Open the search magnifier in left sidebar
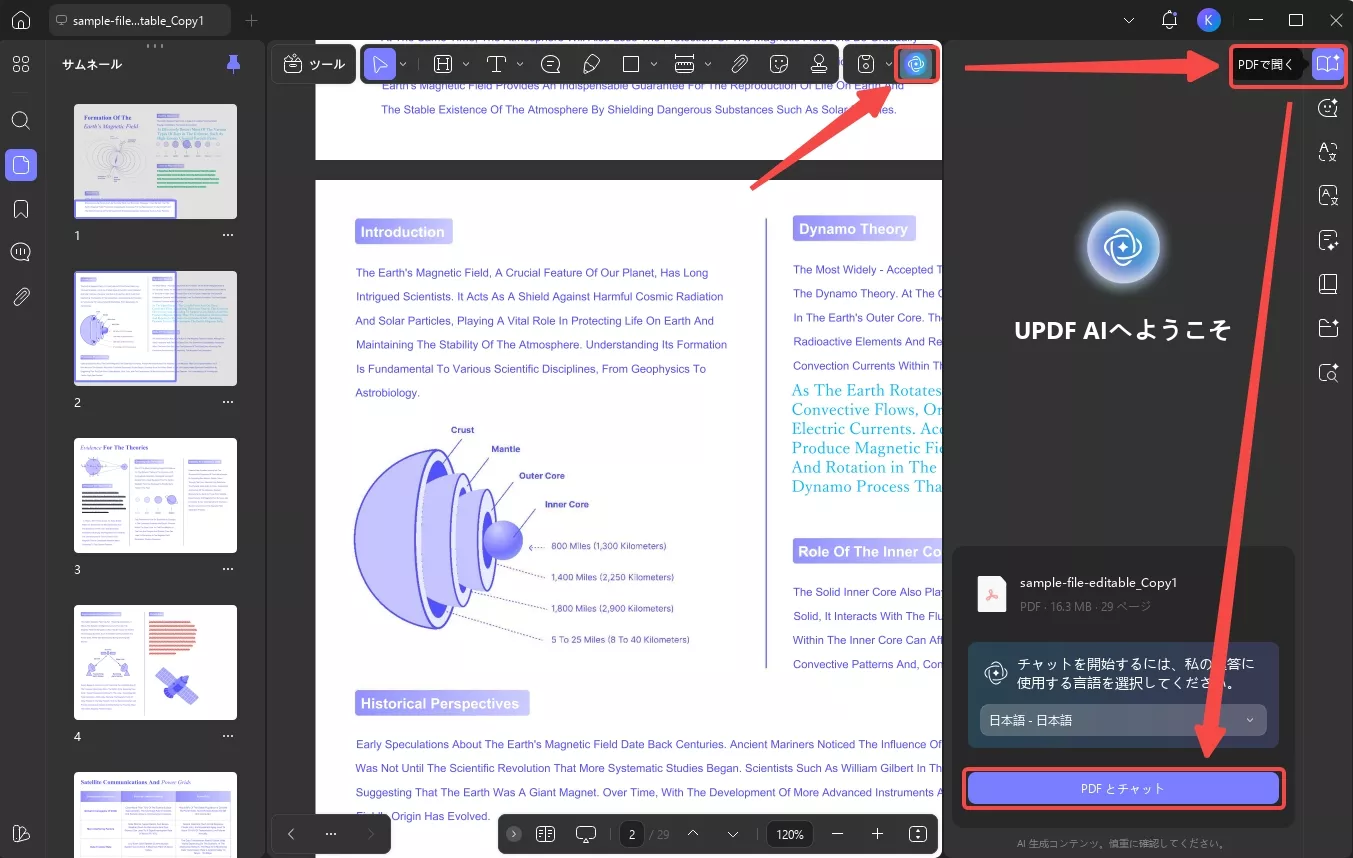This screenshot has width=1353, height=858. pyautogui.click(x=21, y=121)
